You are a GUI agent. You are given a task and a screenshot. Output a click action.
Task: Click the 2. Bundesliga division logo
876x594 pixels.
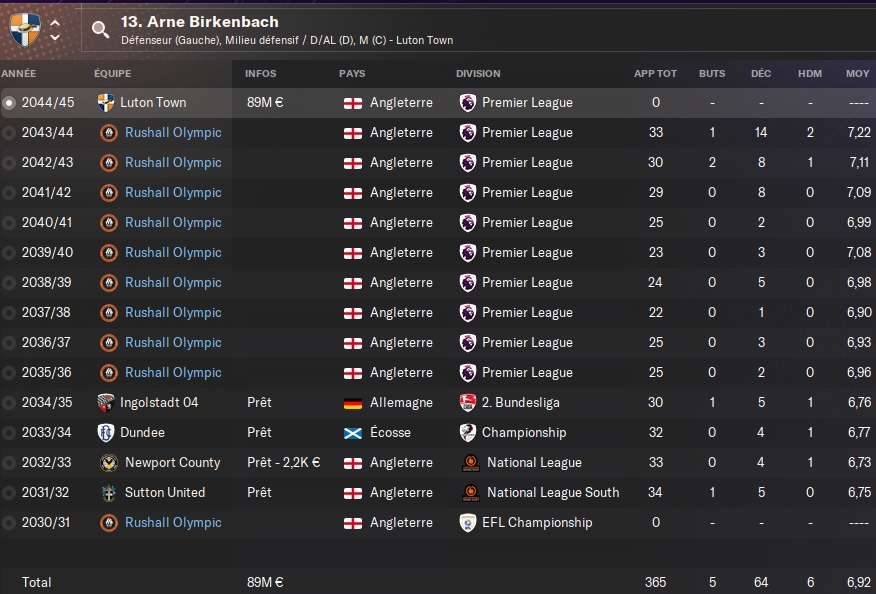click(x=468, y=402)
